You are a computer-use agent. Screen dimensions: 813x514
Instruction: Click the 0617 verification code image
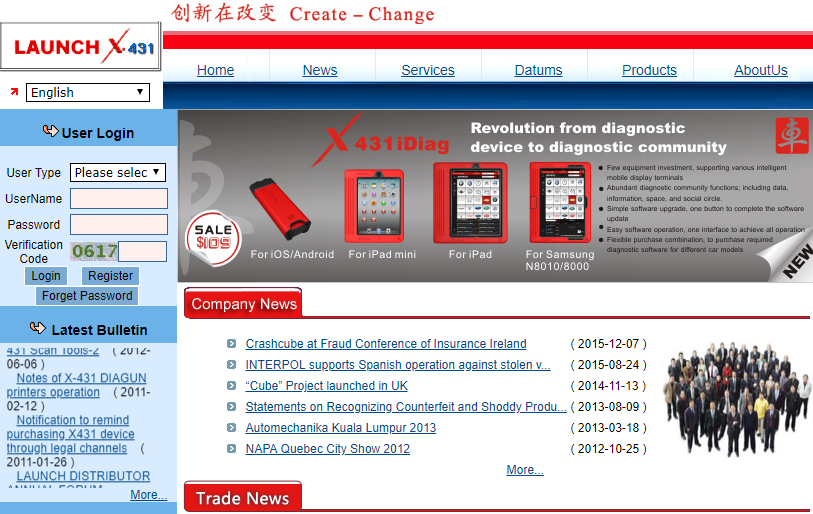point(94,252)
